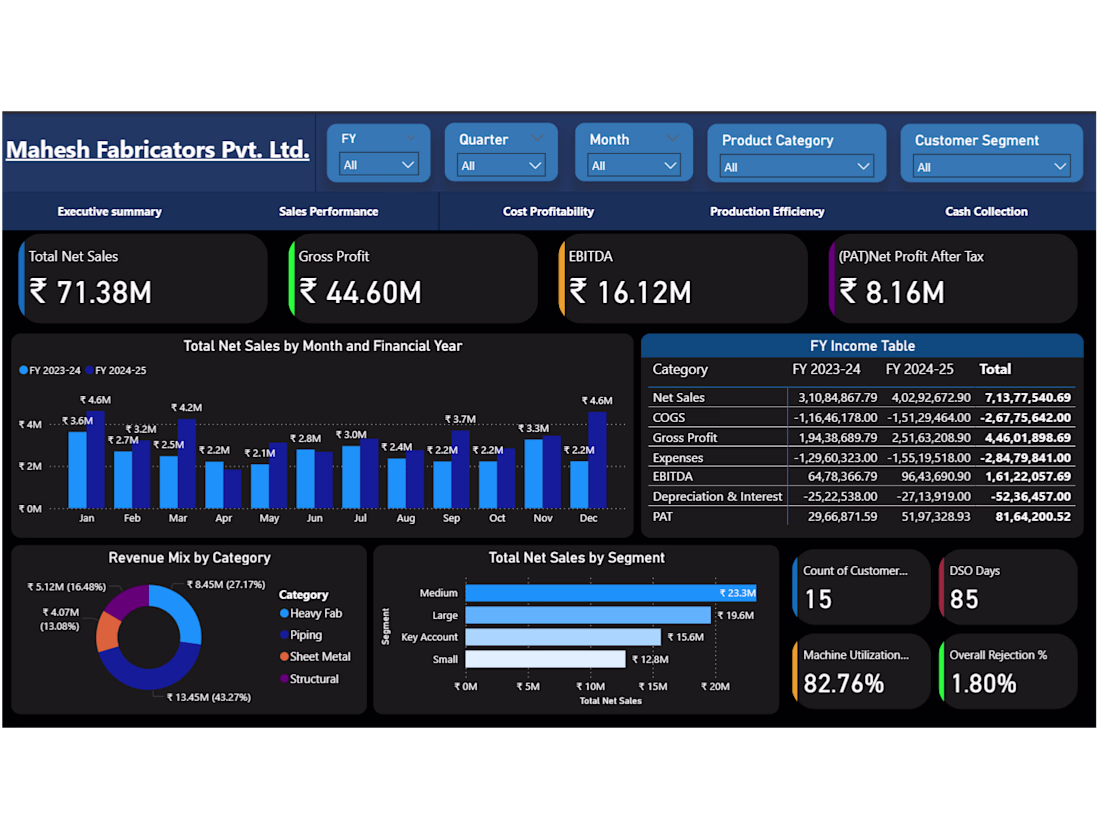This screenshot has width=1100, height=825.
Task: Switch to the Sales Performance page
Action: click(x=328, y=211)
